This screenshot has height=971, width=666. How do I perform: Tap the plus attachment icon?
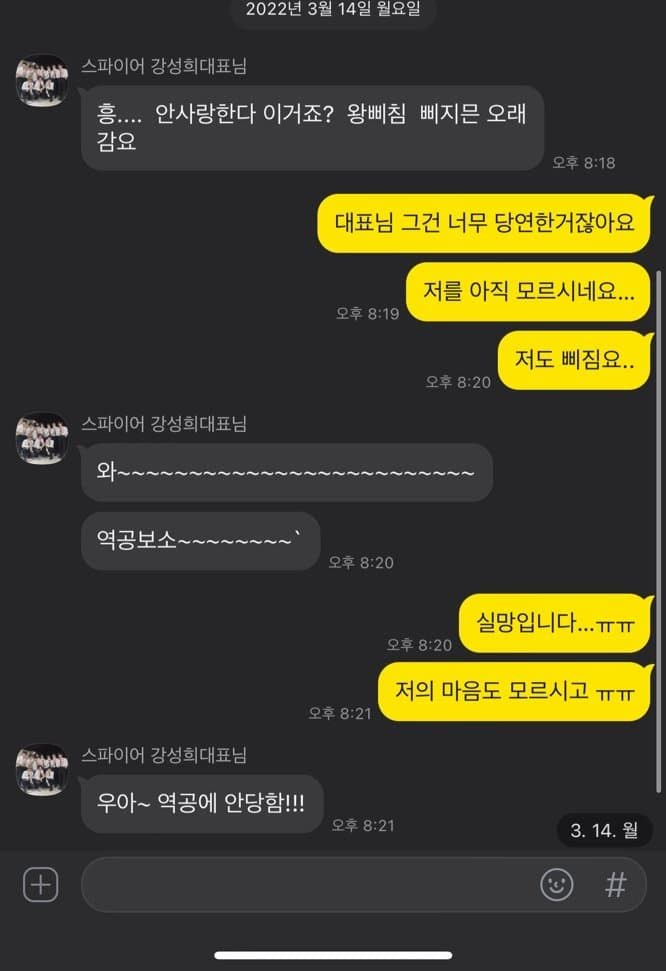tap(41, 885)
